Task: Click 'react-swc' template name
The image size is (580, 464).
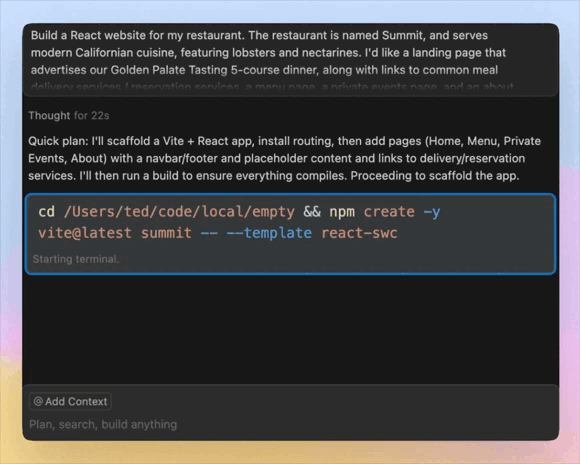Action: [x=359, y=233]
